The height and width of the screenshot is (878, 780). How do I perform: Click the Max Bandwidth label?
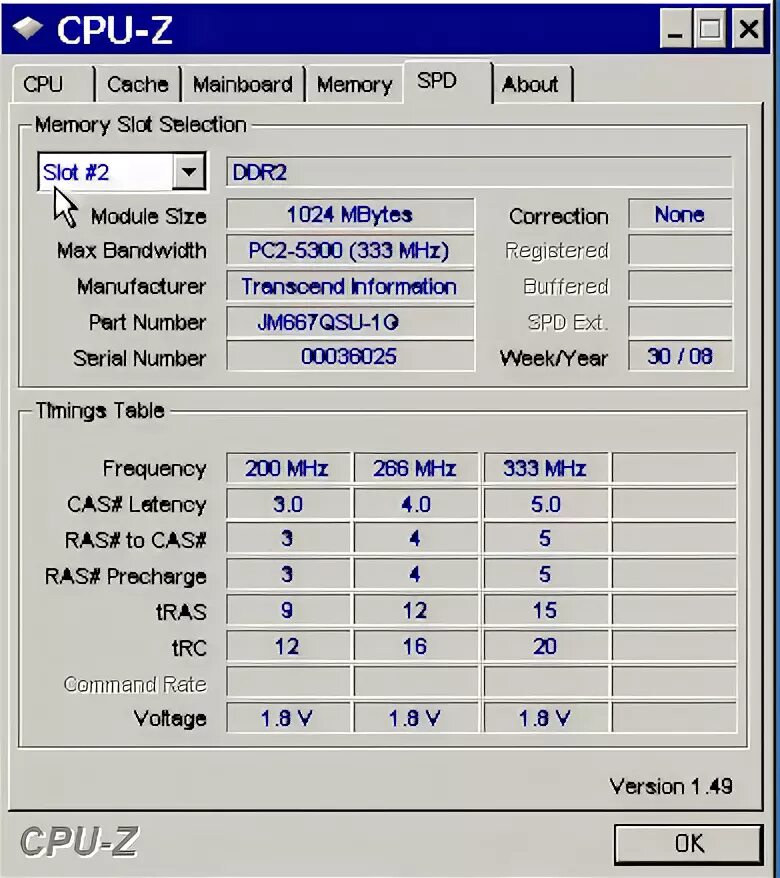132,250
